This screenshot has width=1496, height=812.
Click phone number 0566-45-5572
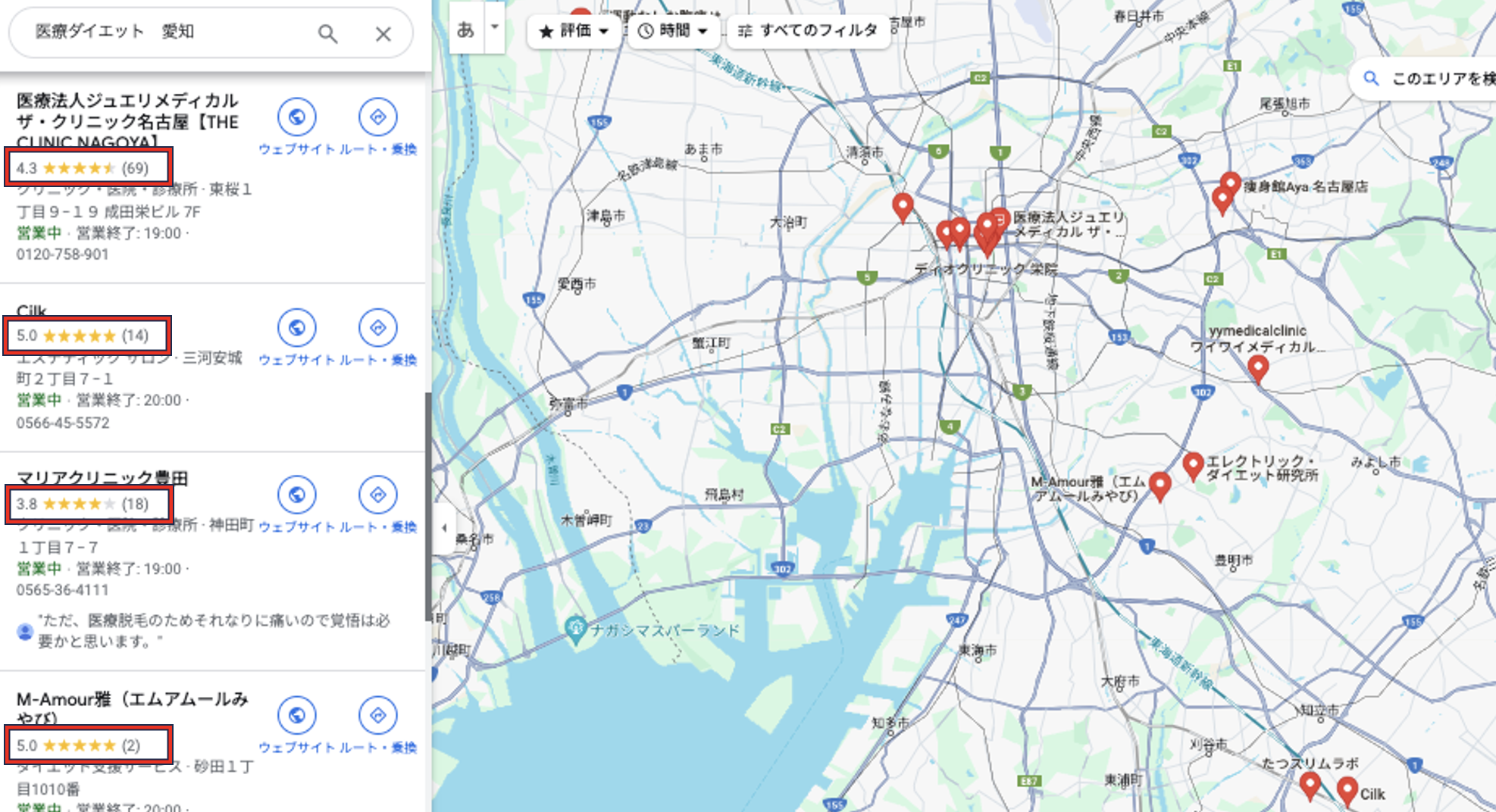coord(63,423)
